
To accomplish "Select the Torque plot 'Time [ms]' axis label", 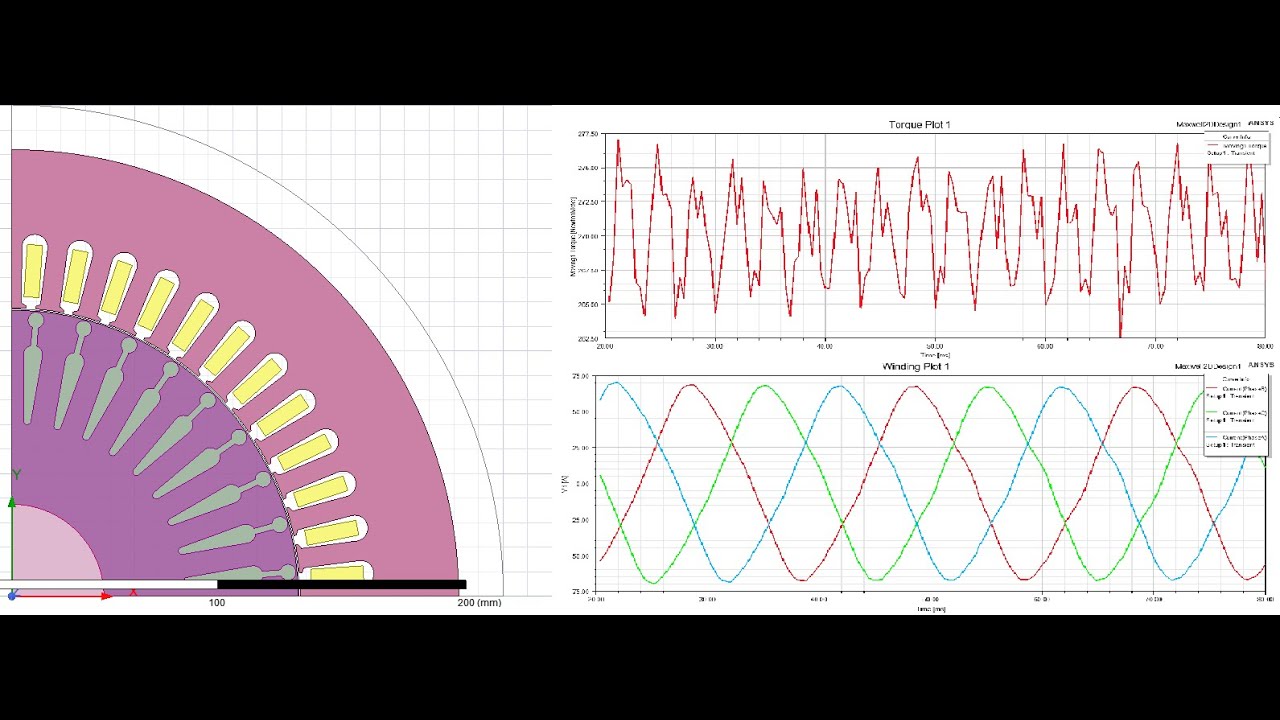I will tap(936, 354).
